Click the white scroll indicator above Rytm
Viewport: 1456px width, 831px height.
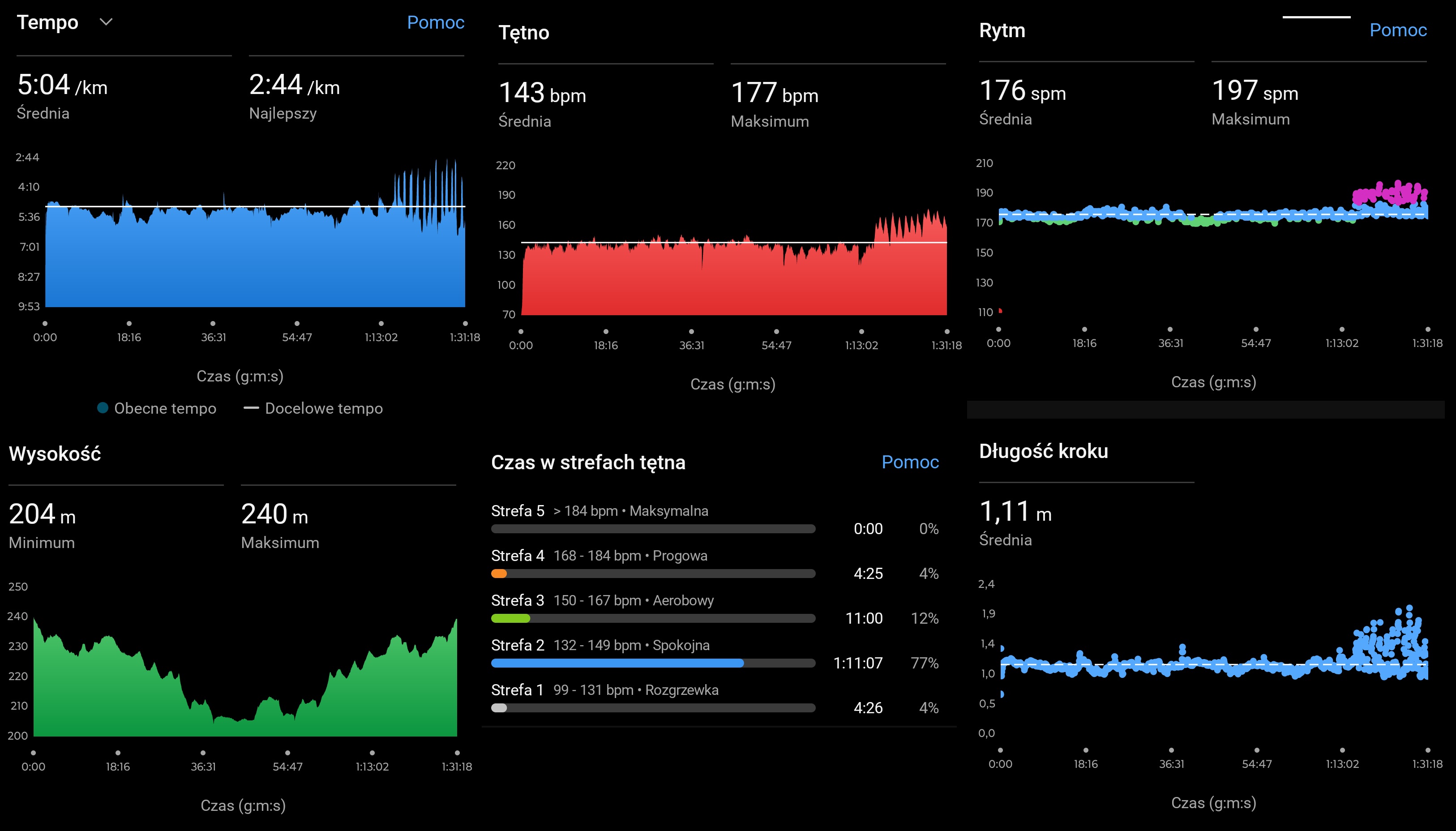[x=1316, y=17]
